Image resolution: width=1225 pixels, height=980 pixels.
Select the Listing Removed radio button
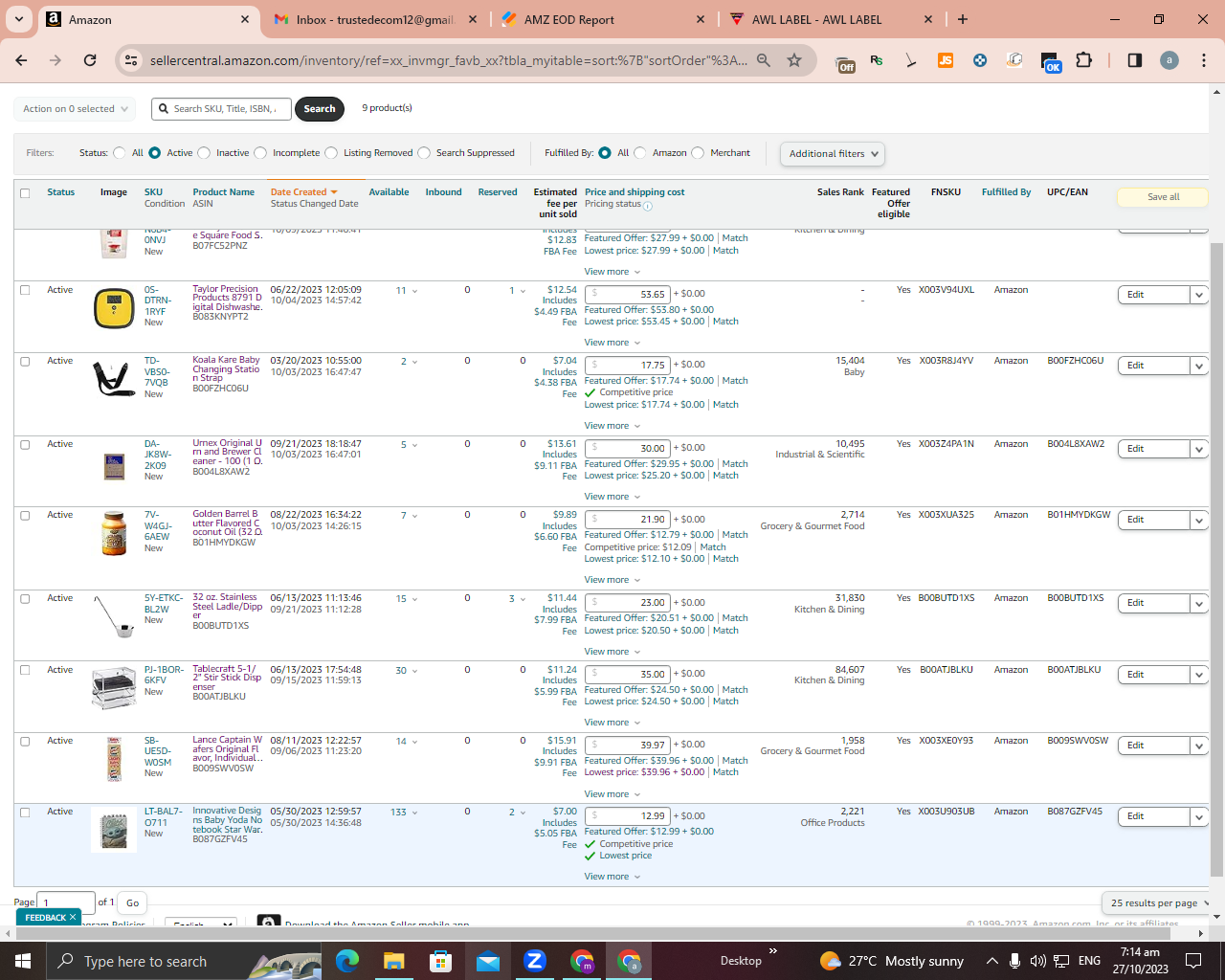point(331,153)
